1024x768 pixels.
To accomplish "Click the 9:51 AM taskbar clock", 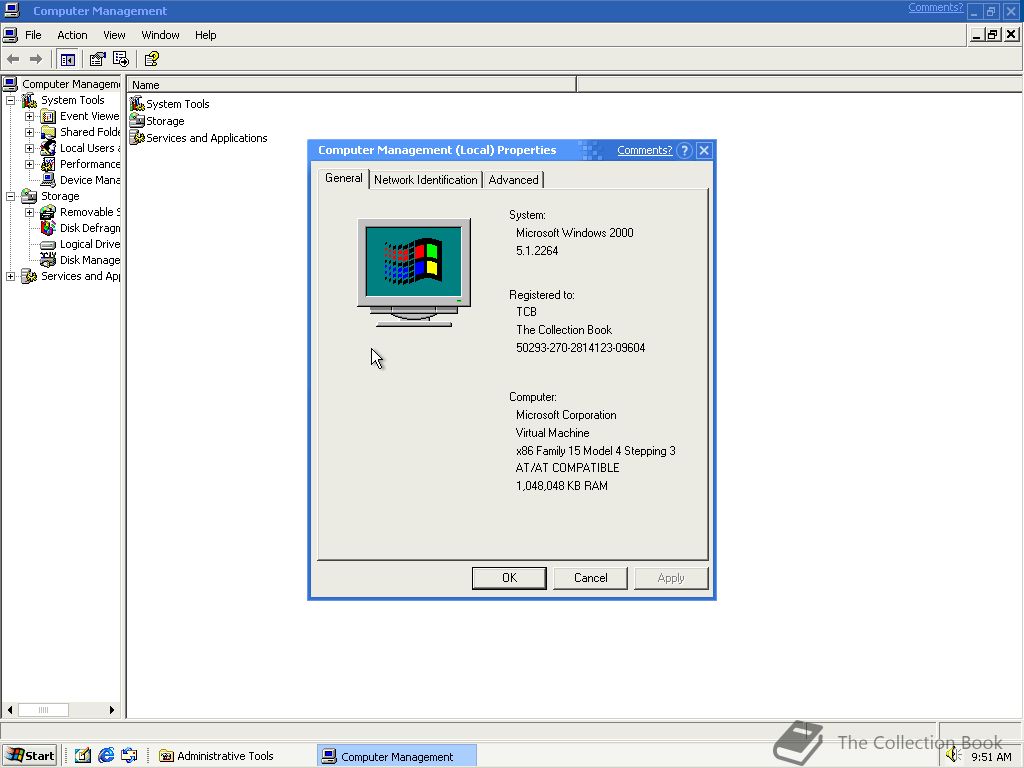I will [991, 757].
